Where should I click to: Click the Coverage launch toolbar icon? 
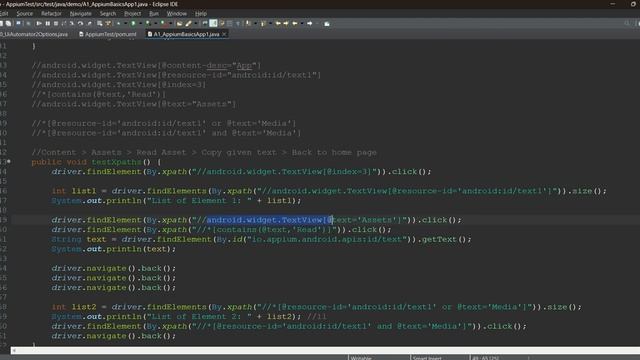pos(148,23)
